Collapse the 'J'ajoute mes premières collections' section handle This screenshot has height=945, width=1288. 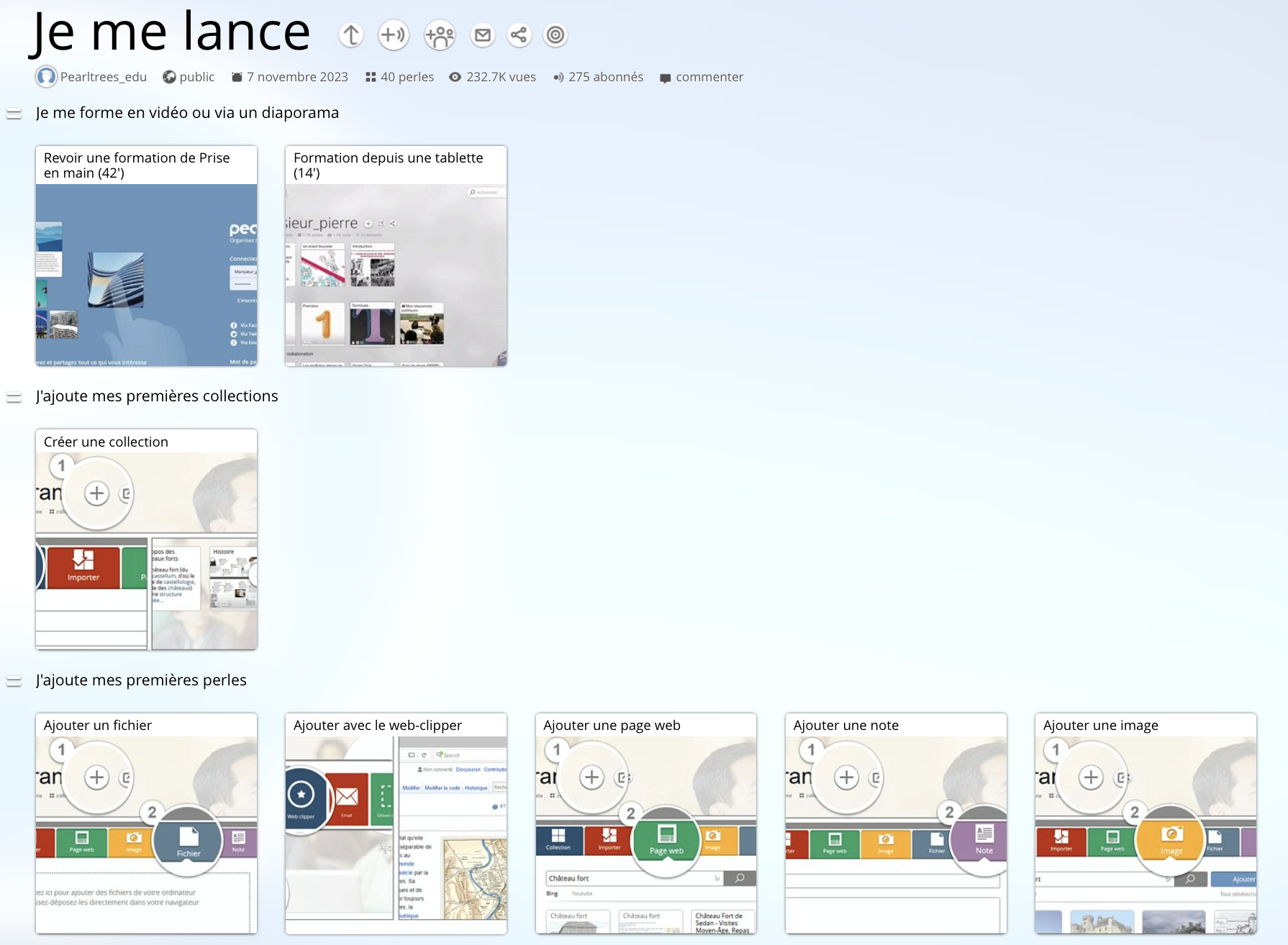(14, 397)
